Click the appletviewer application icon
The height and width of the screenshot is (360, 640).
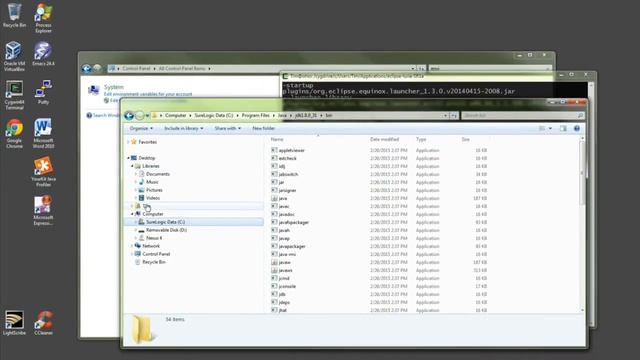point(274,150)
